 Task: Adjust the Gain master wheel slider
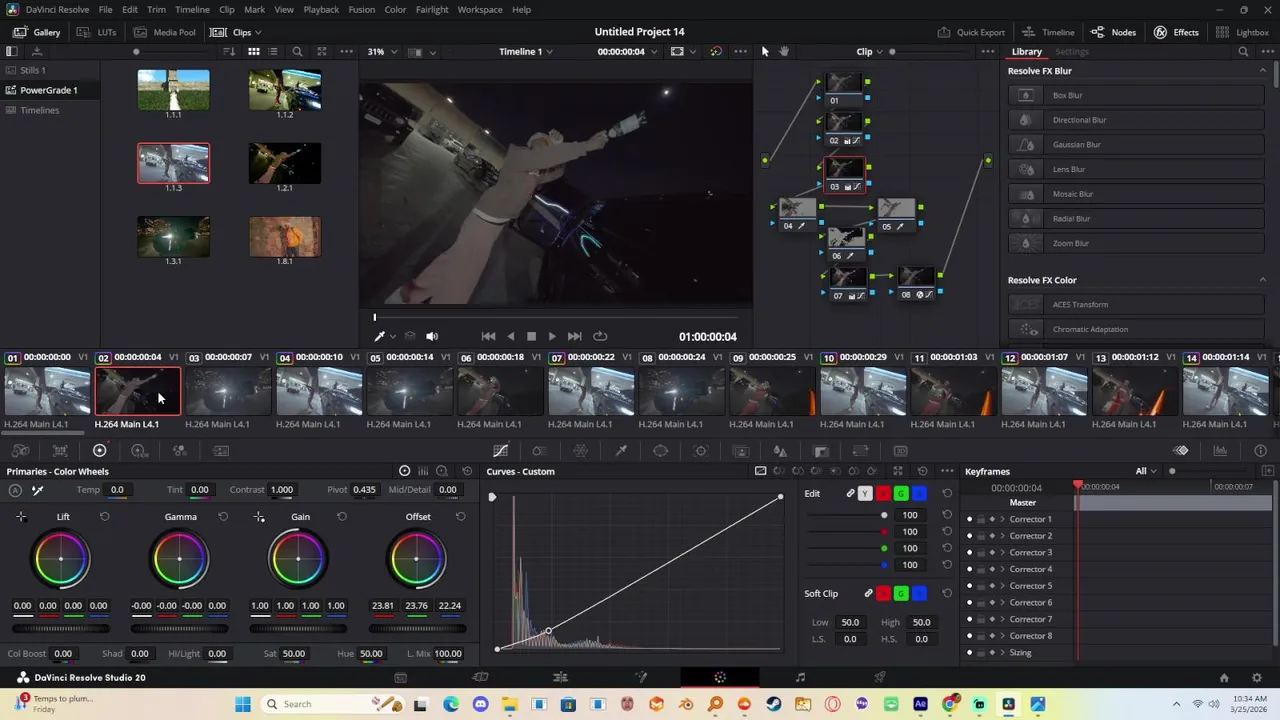coord(298,629)
